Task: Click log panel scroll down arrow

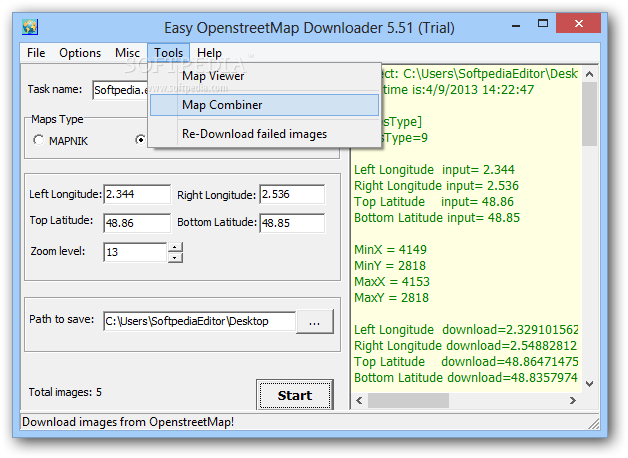Action: (x=589, y=384)
